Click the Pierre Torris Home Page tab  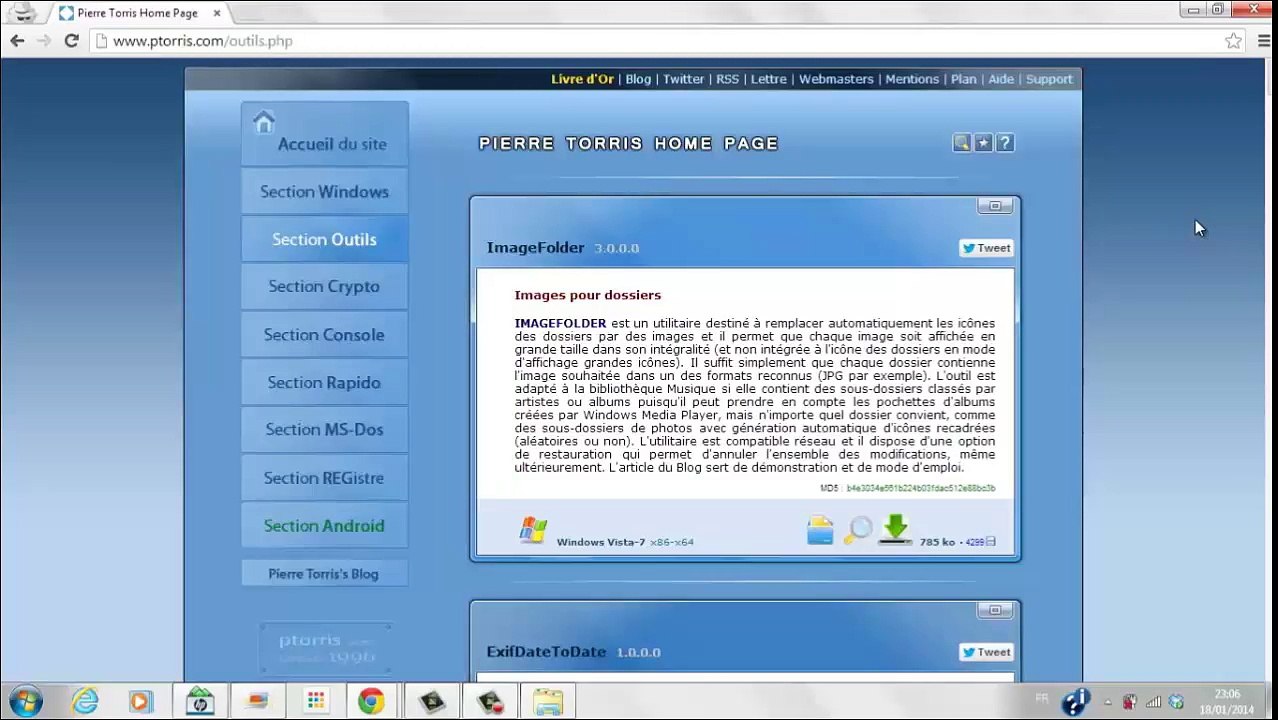140,13
